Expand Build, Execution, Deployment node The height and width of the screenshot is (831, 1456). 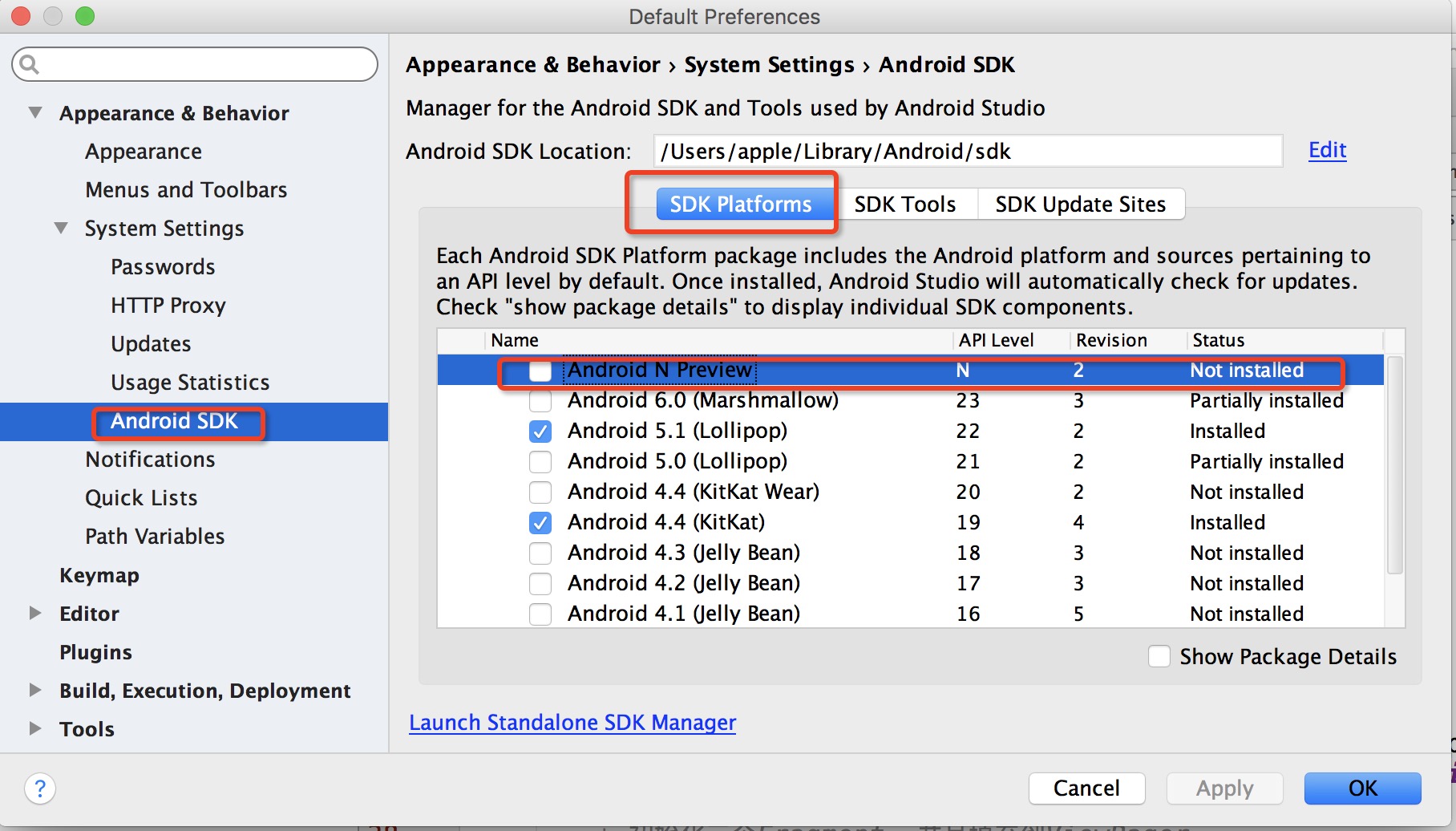[x=35, y=691]
